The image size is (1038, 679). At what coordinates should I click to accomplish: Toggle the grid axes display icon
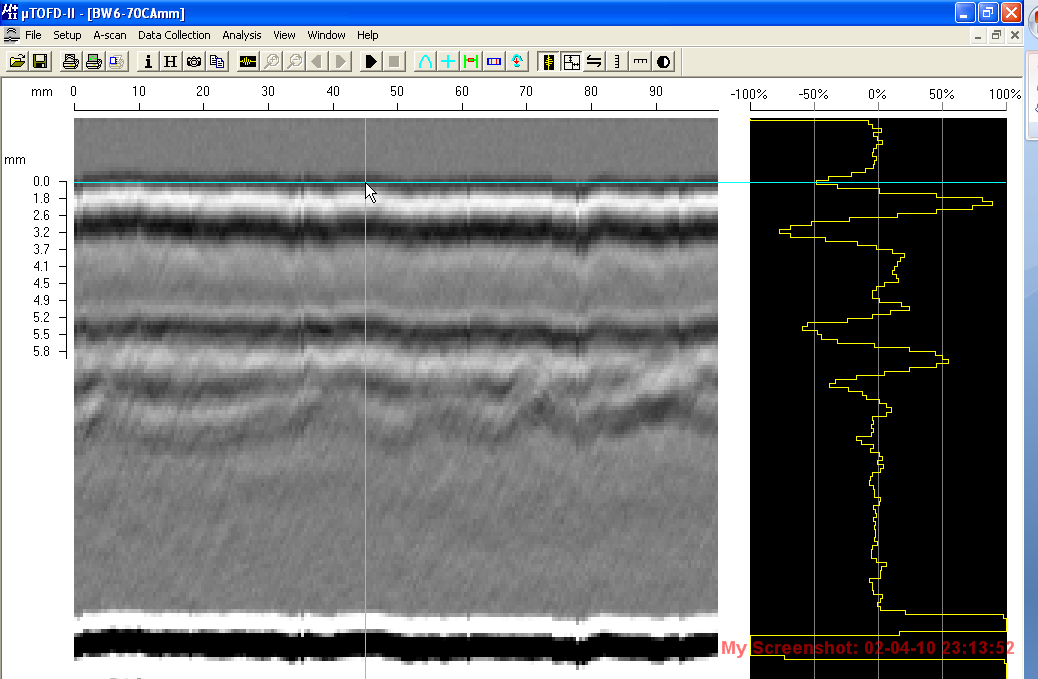pyautogui.click(x=571, y=62)
